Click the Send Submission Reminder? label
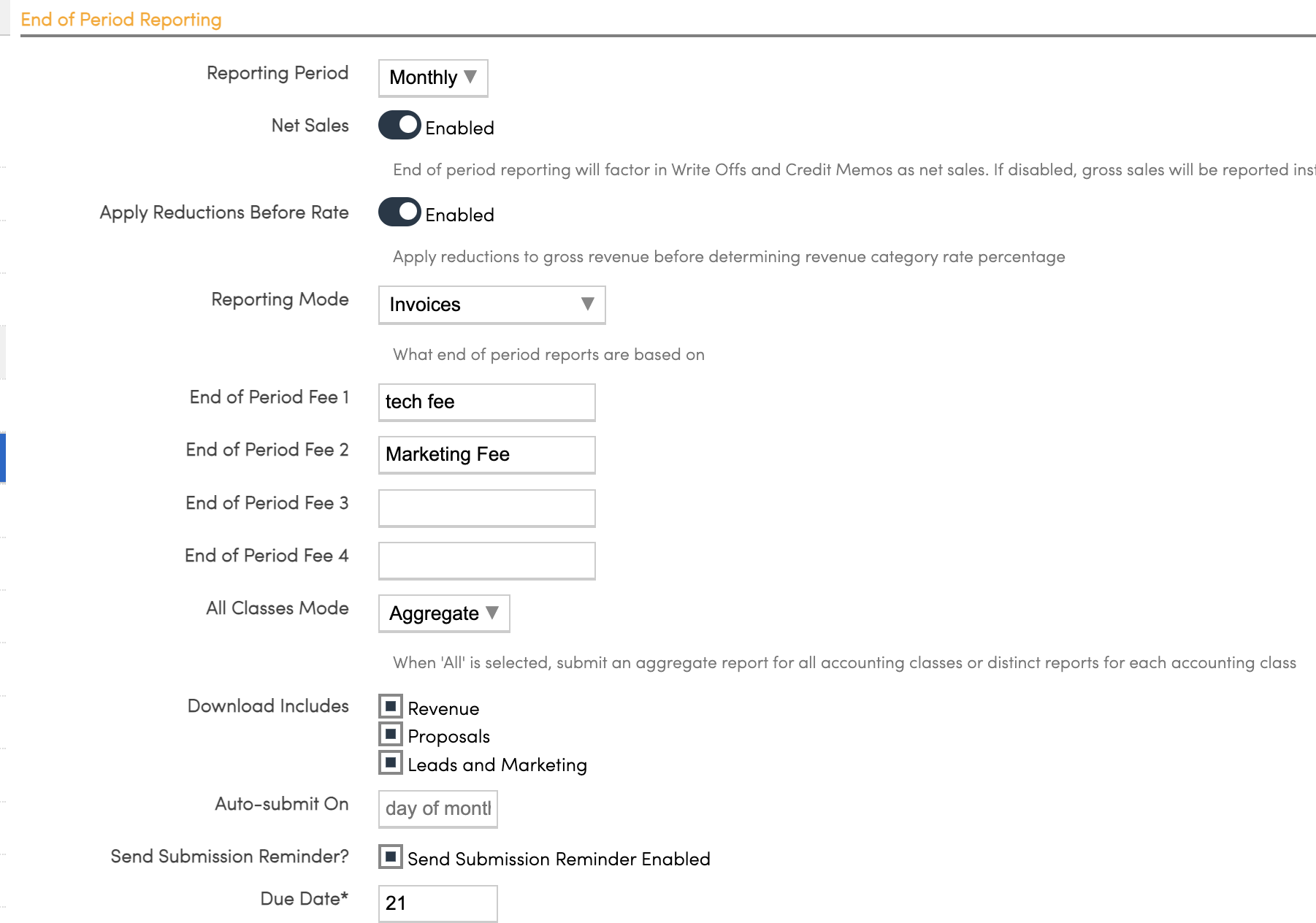The image size is (1316, 923). pos(229,857)
